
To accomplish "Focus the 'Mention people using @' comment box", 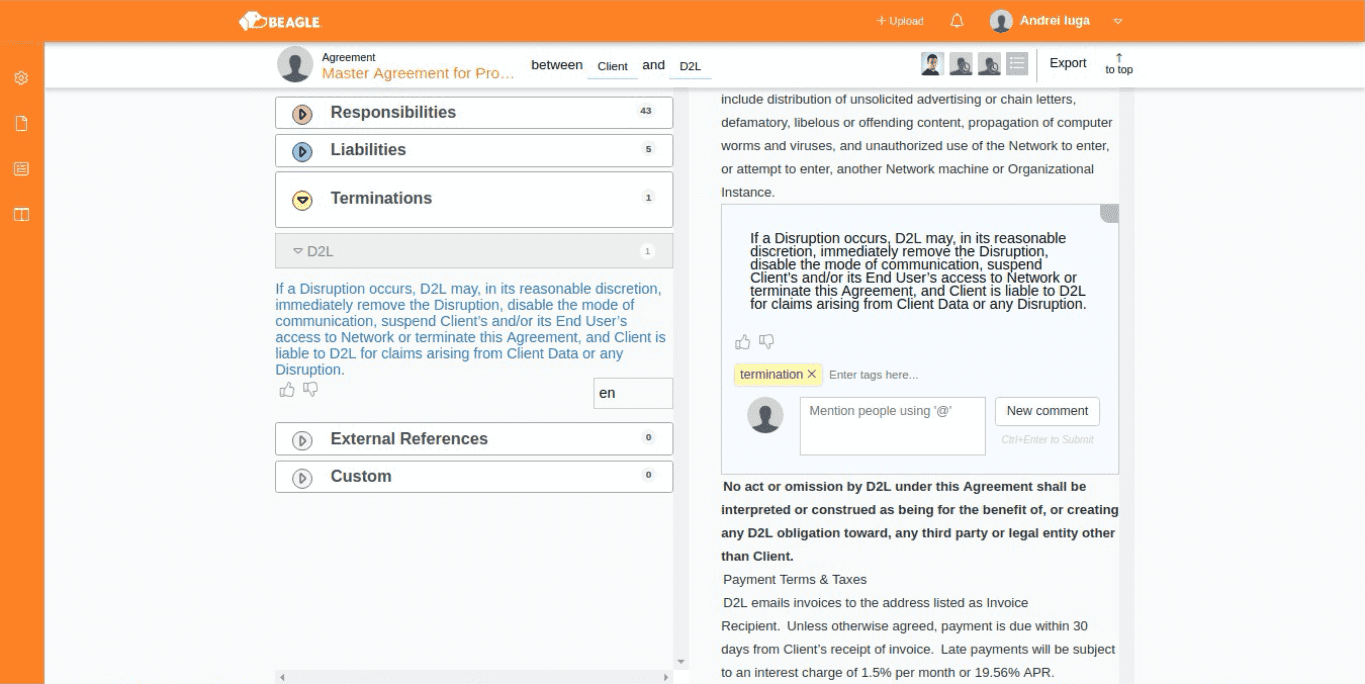I will tap(892, 426).
